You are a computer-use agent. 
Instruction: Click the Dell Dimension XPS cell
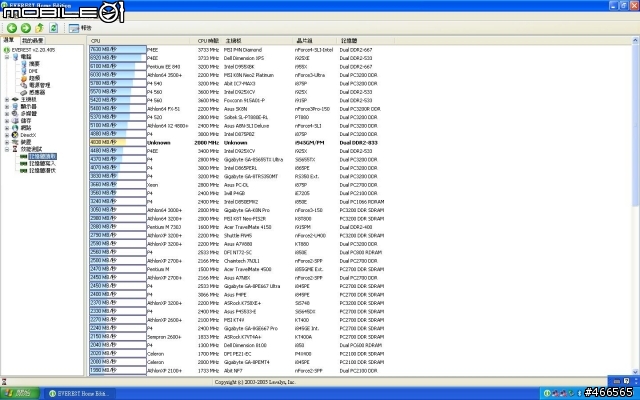pos(244,58)
